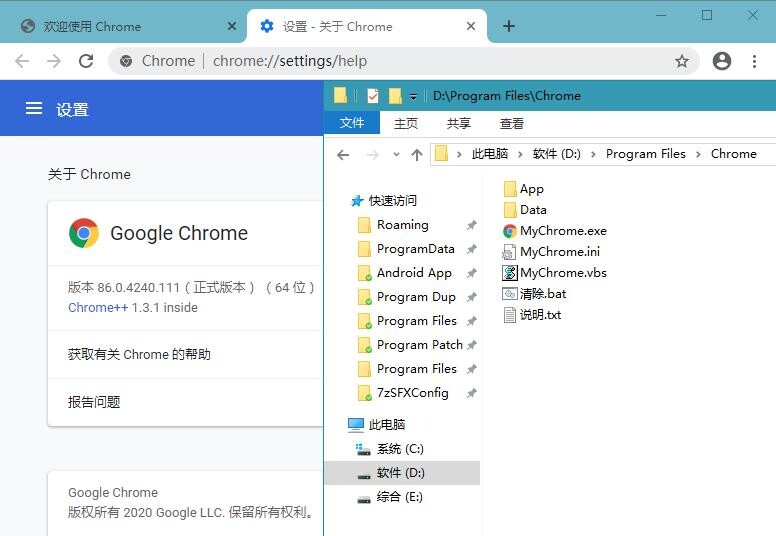Click the Chrome address bar
This screenshot has height=536, width=776.
click(x=400, y=61)
